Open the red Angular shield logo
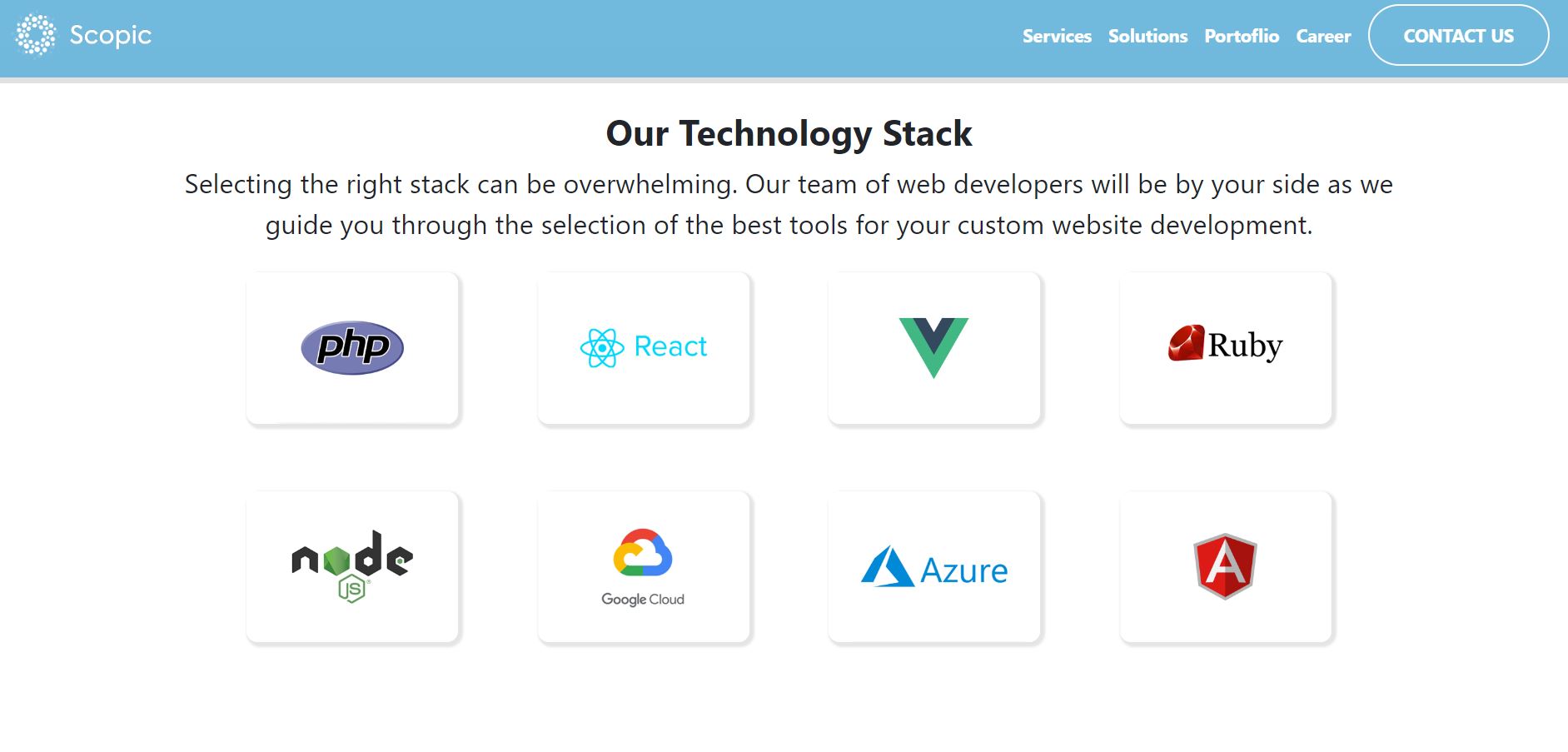Viewport: 1568px width, 752px height. 1225,565
